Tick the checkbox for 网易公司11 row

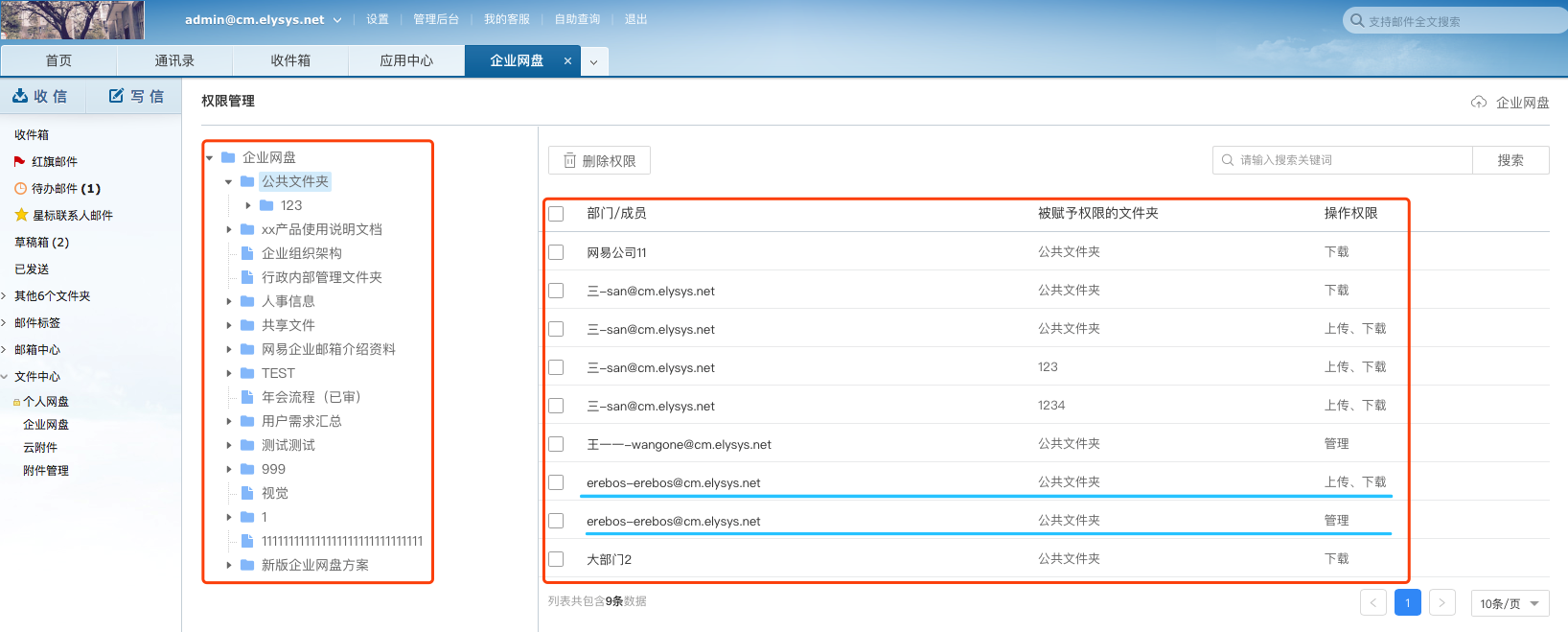556,252
